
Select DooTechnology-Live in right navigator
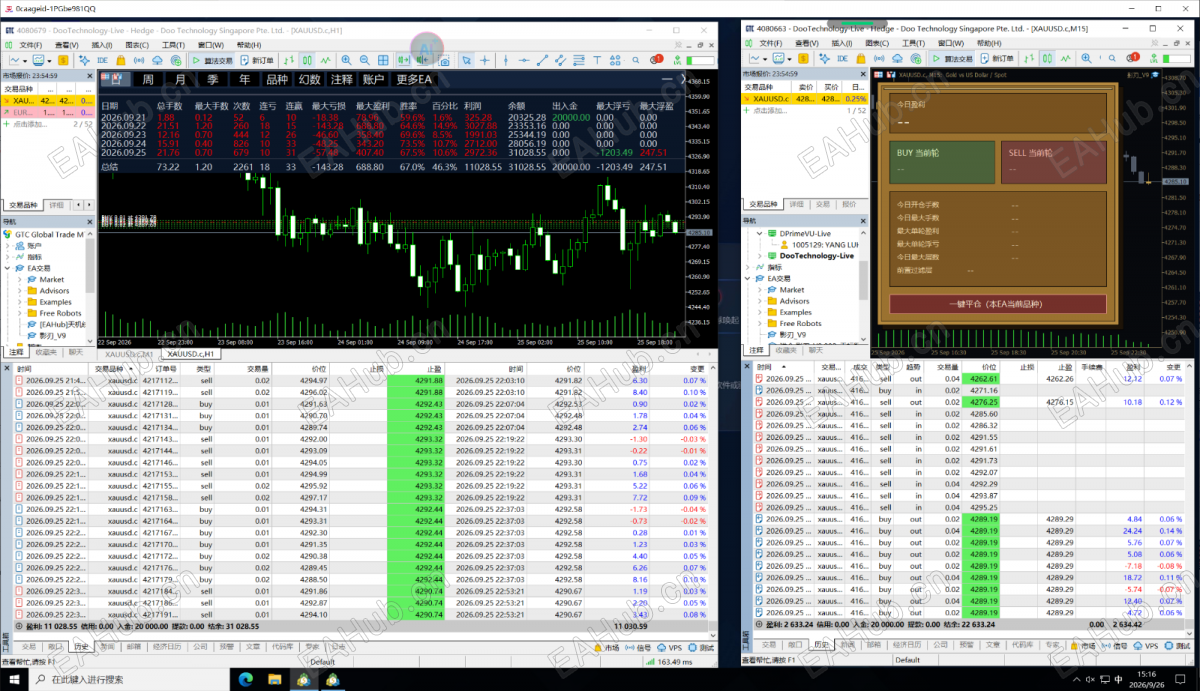(x=817, y=255)
